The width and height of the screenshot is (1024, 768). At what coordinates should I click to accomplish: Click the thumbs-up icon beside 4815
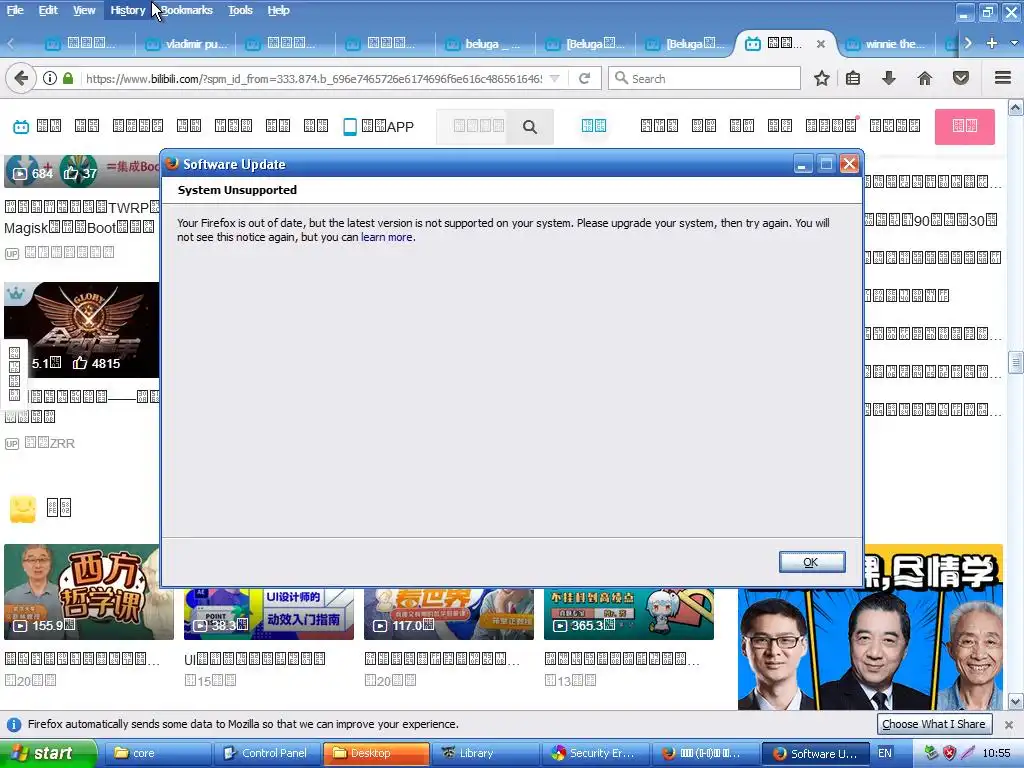[80, 363]
